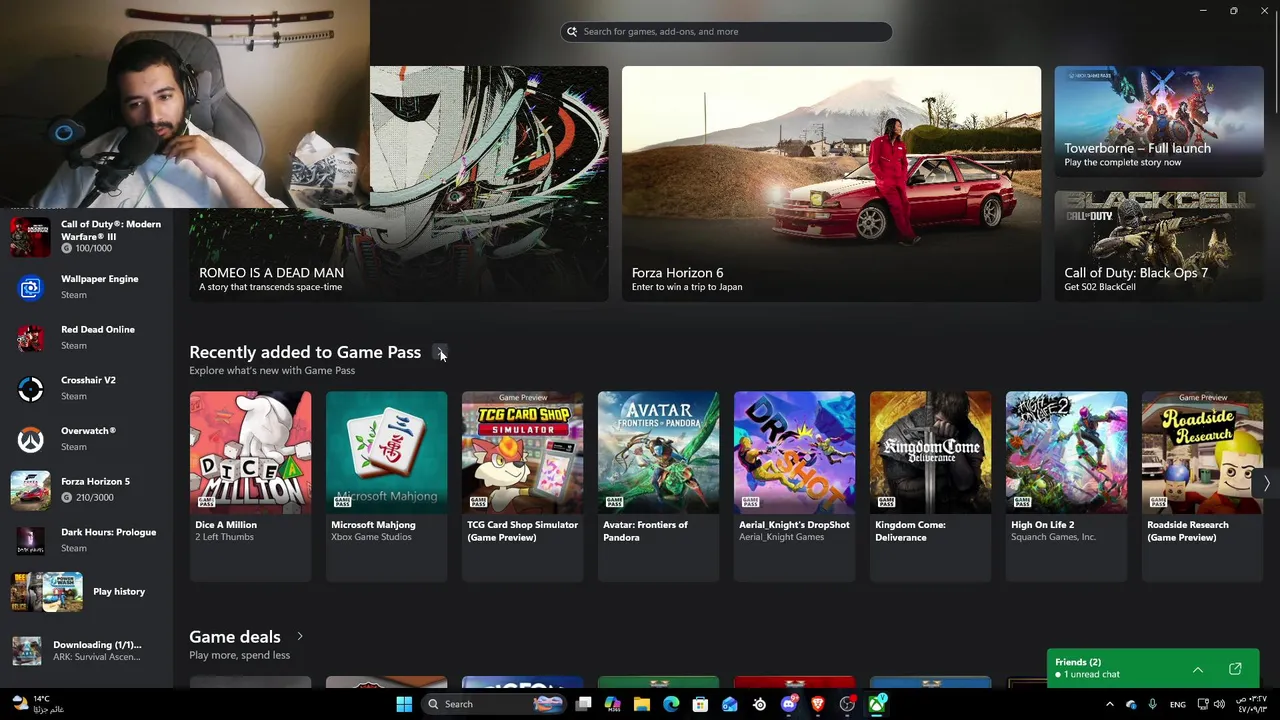
Task: Open Kingdom Come: Deliverance card
Action: pyautogui.click(x=930, y=486)
